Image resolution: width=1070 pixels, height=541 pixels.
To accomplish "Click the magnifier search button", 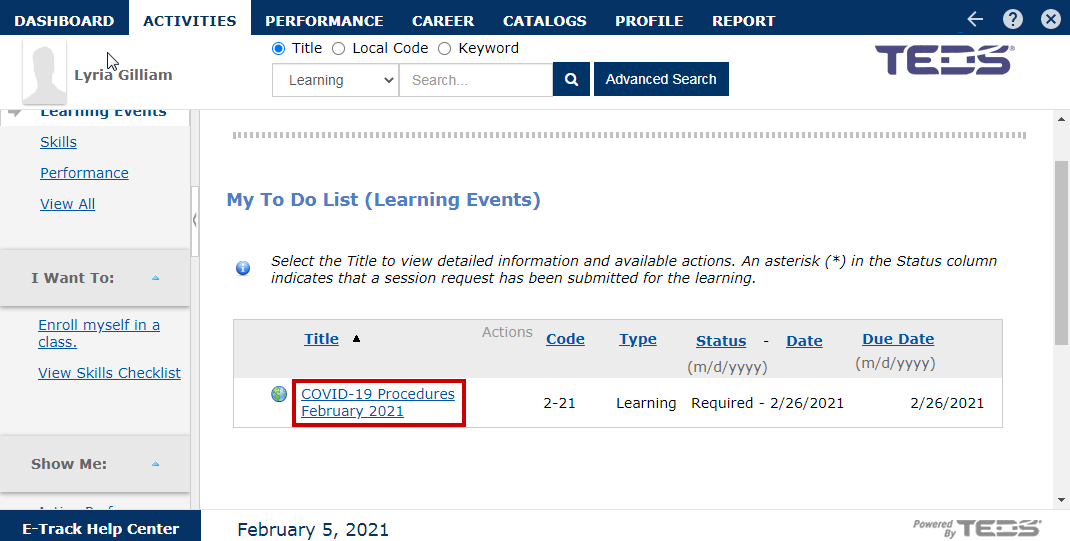I will pyautogui.click(x=571, y=80).
